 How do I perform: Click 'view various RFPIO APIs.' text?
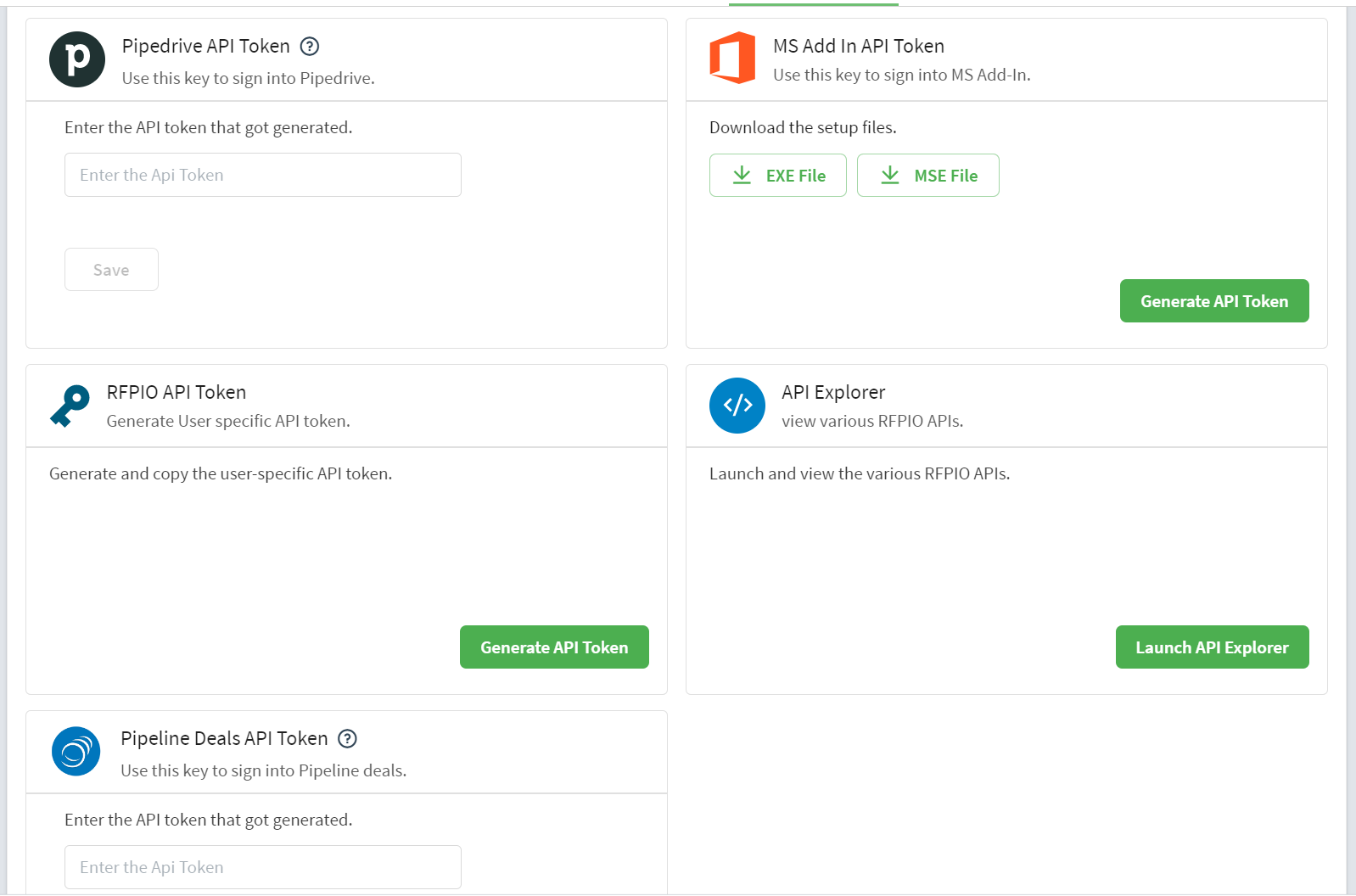pyautogui.click(x=872, y=421)
